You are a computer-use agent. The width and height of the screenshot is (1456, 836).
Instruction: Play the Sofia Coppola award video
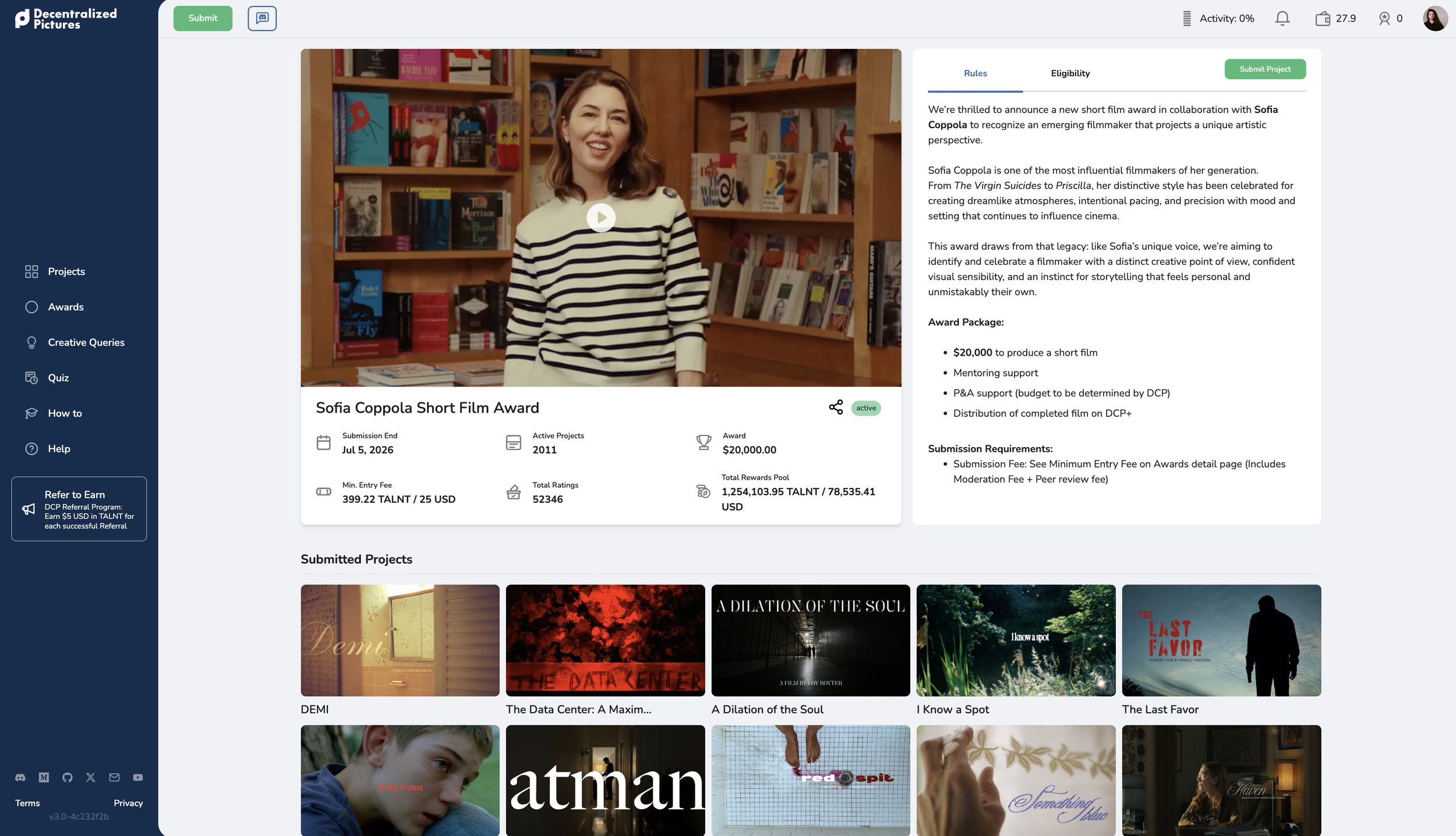[601, 218]
